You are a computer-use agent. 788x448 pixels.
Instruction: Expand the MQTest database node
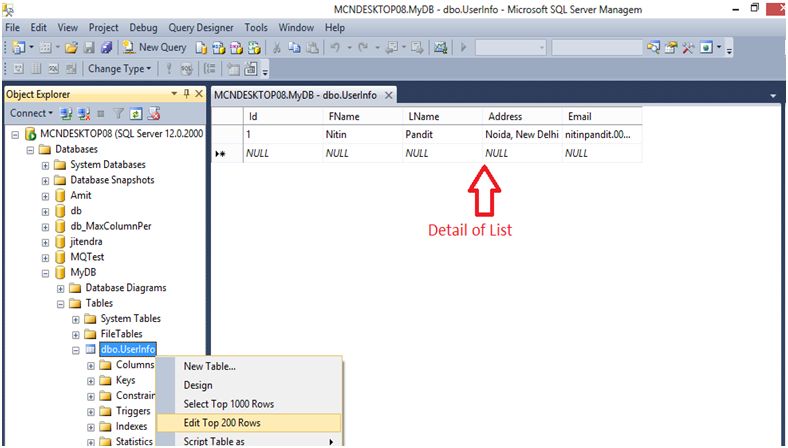46,258
